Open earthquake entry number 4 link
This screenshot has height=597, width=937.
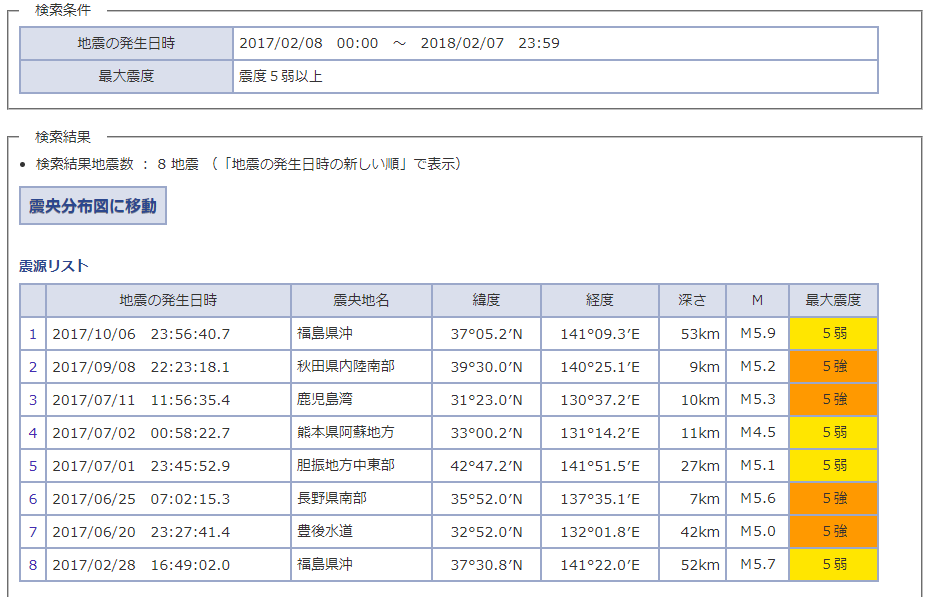tap(33, 433)
